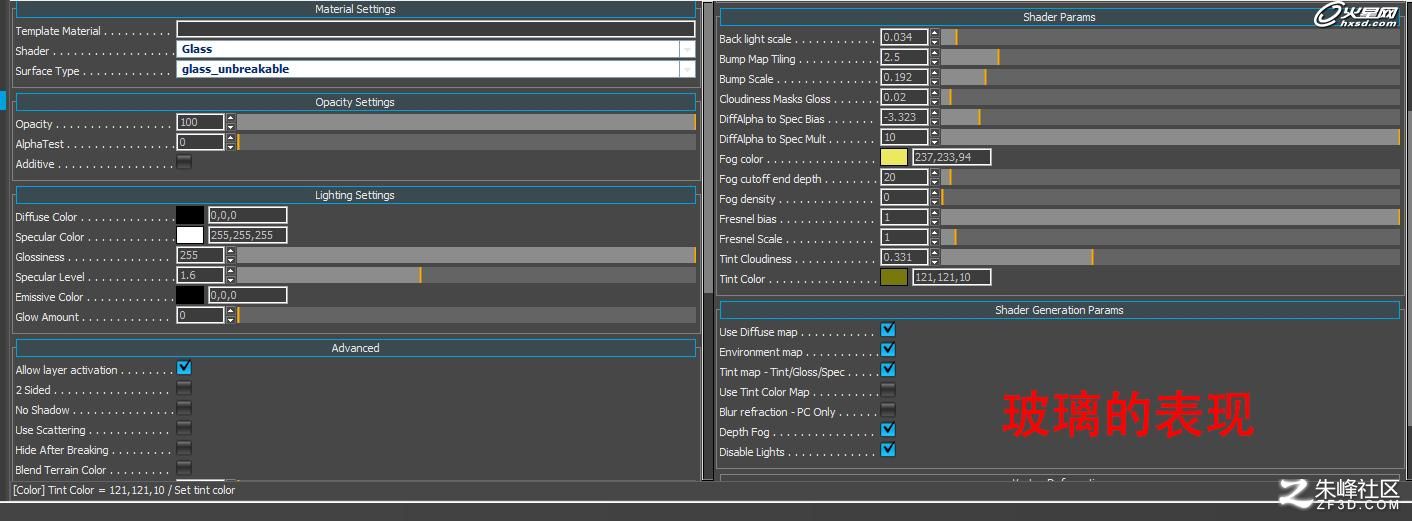Click the Tint Color status bar text
Screen dimensions: 1412x521
point(124,490)
